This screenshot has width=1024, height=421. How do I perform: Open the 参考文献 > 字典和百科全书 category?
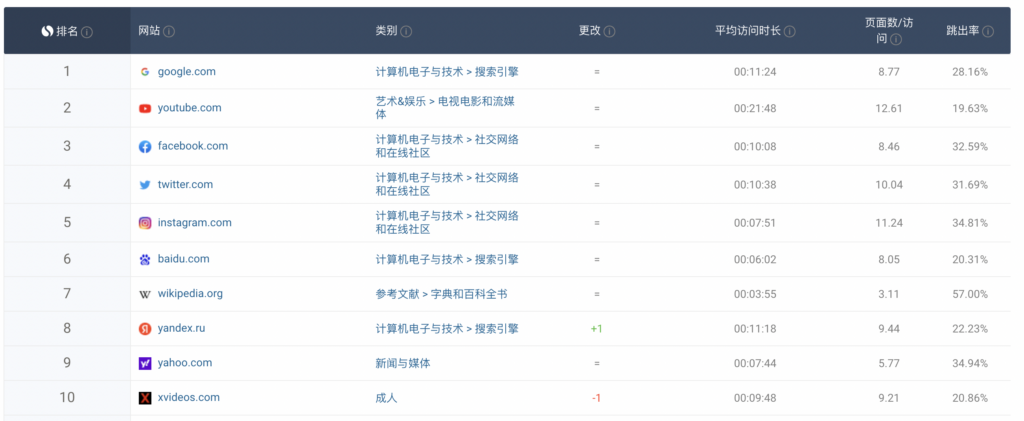pos(441,294)
